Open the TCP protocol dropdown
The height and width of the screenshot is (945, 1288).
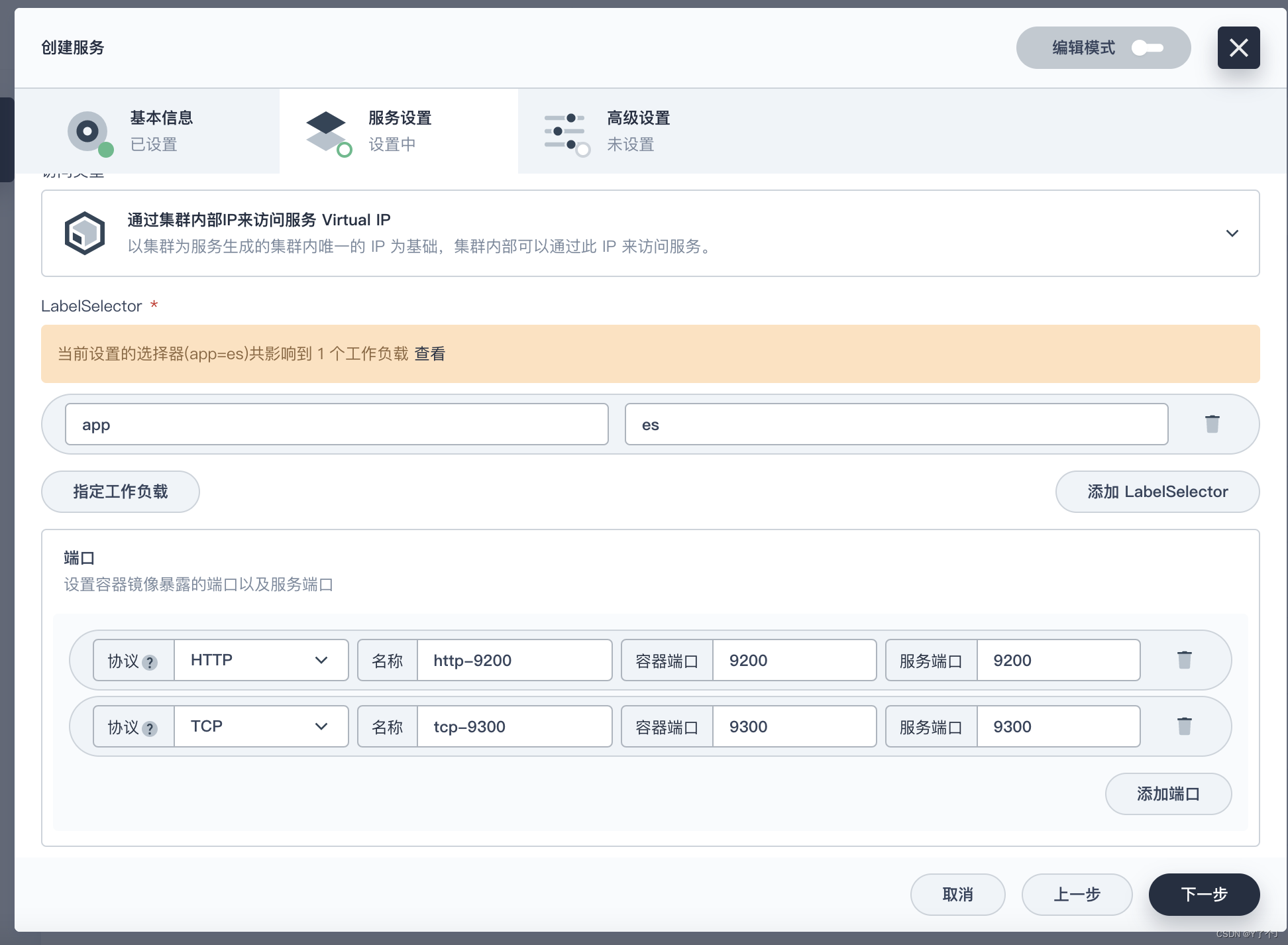point(261,726)
